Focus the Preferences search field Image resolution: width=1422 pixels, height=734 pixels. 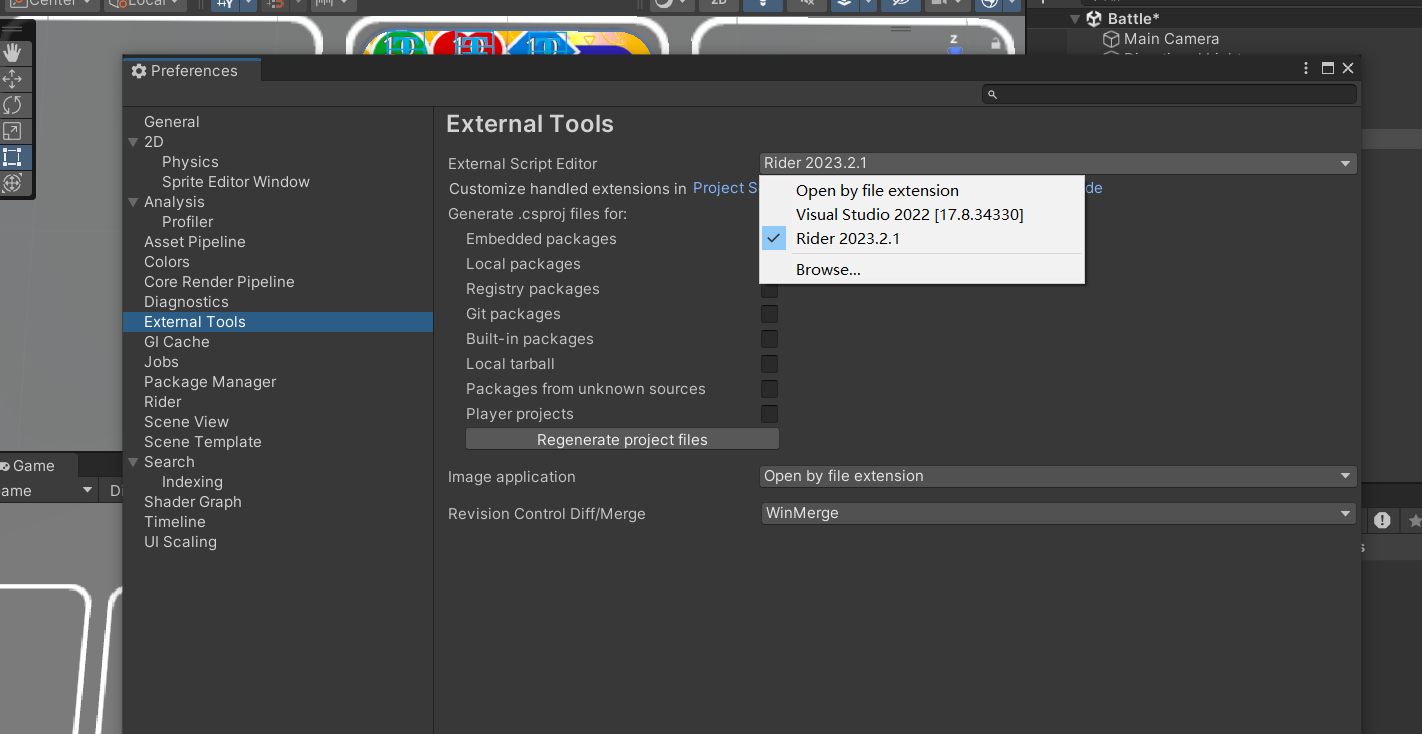click(x=1169, y=94)
